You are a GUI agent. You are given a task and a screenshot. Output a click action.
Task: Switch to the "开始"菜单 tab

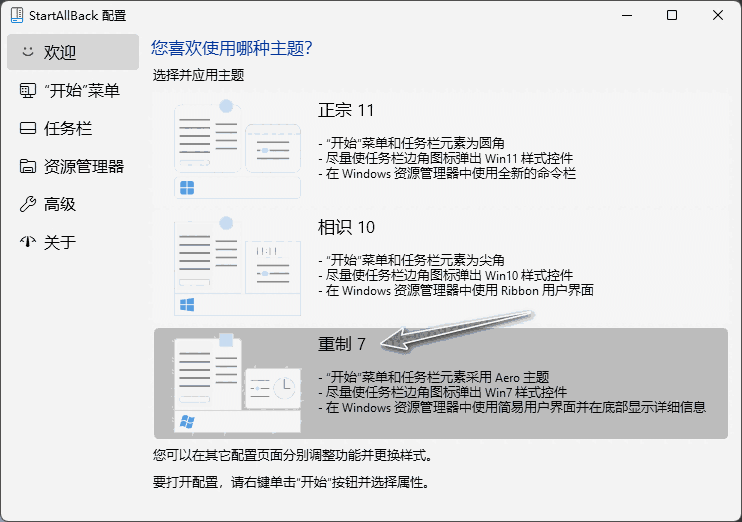tap(73, 90)
